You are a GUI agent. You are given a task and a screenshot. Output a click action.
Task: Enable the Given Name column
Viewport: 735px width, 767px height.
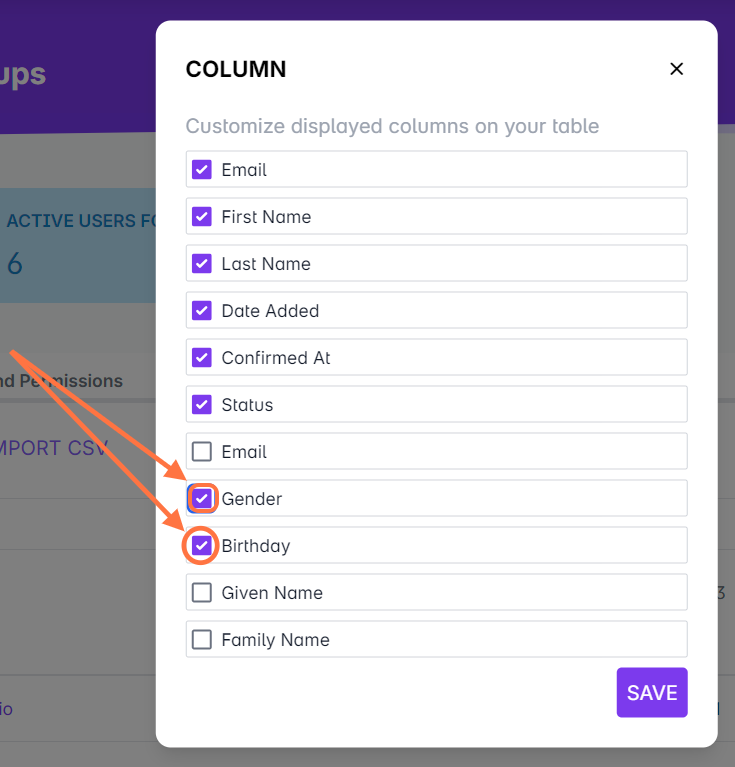[202, 593]
